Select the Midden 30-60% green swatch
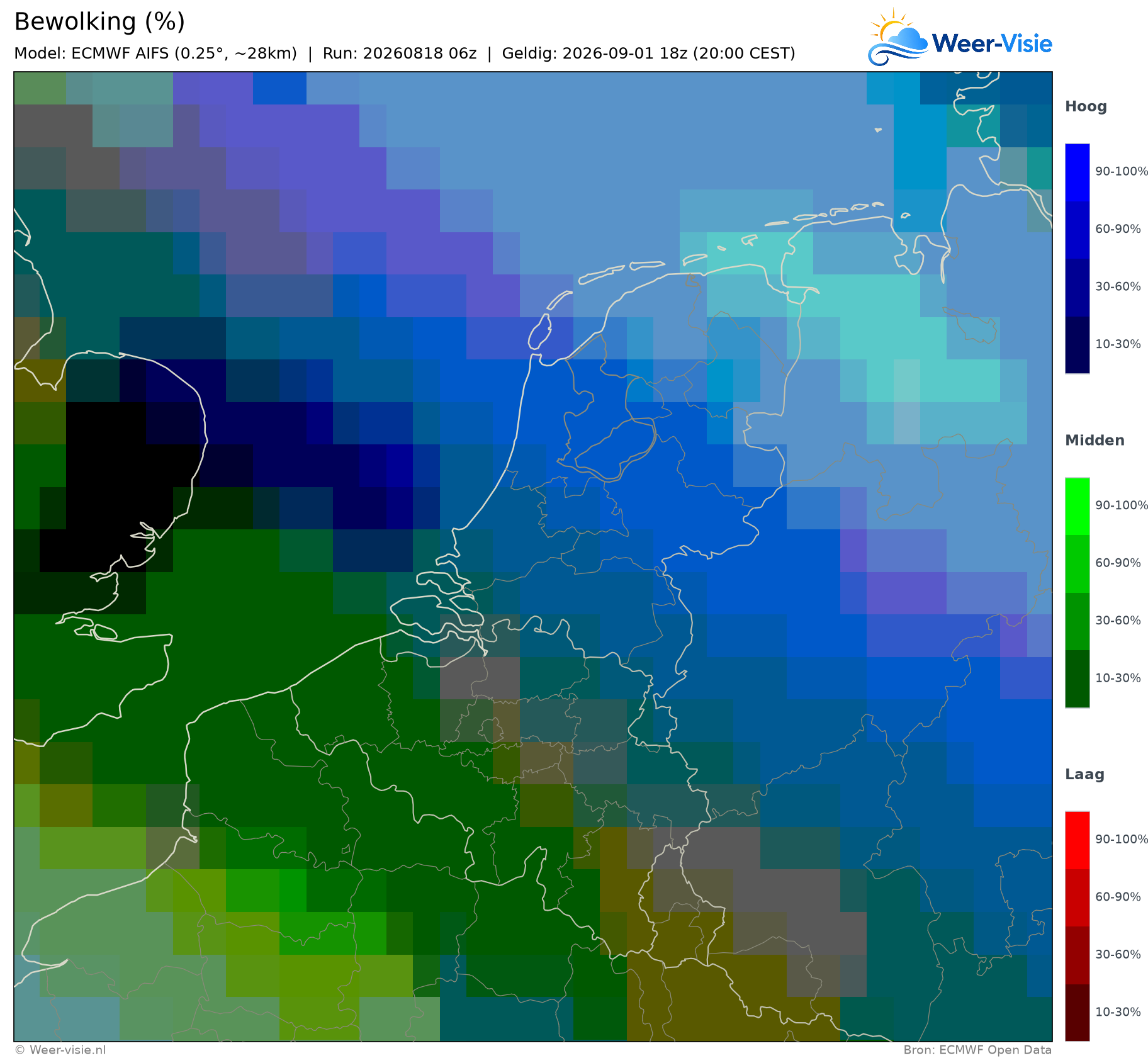Screen dimensions: 1148x1058 tap(1078, 622)
